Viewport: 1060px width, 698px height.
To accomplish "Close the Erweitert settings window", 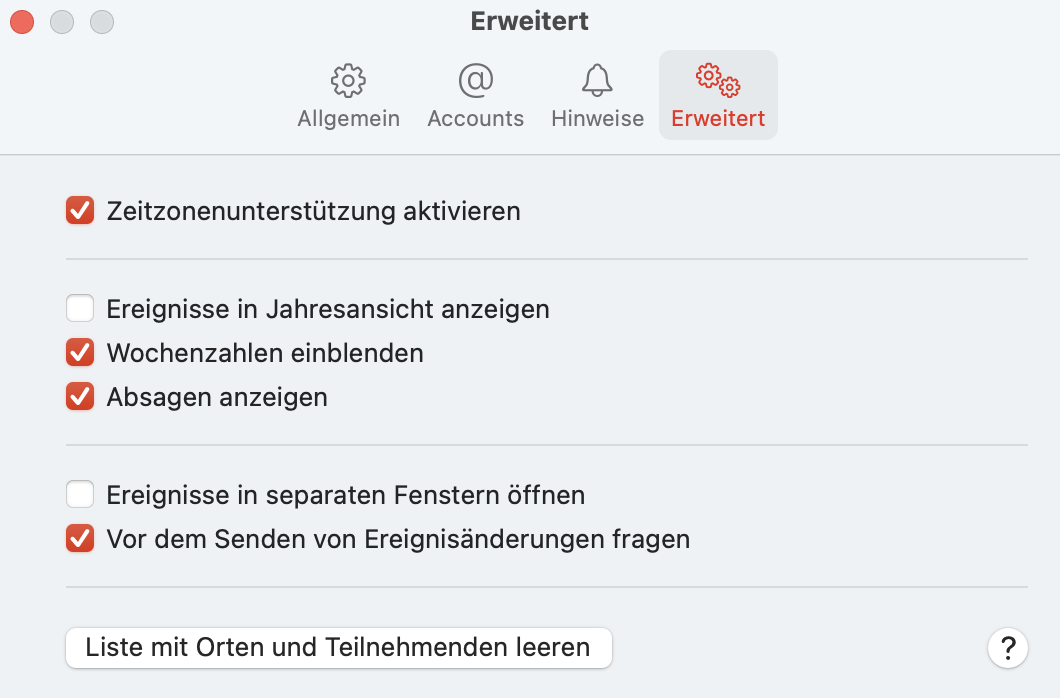I will 21,21.
